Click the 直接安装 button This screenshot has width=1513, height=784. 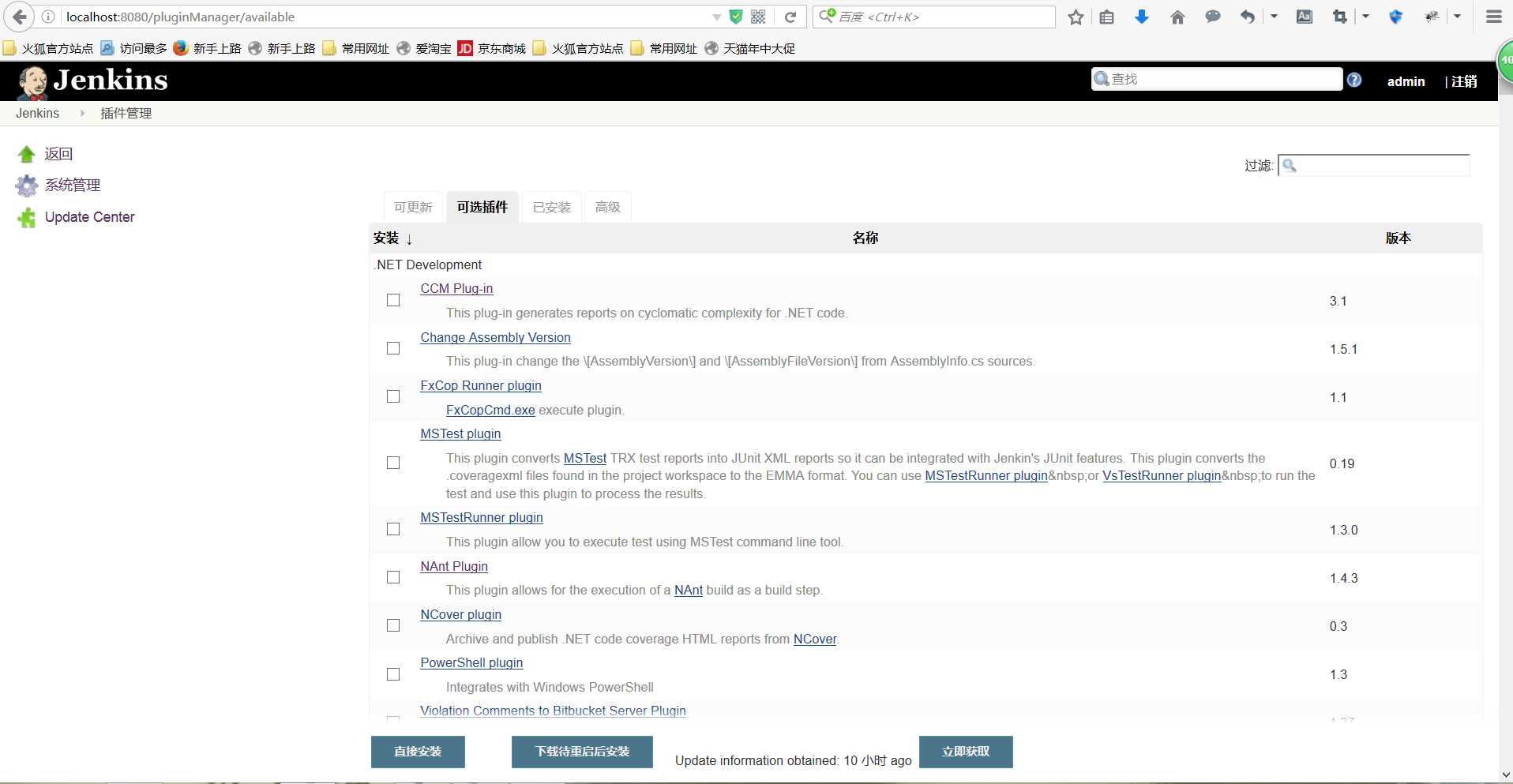click(x=418, y=752)
